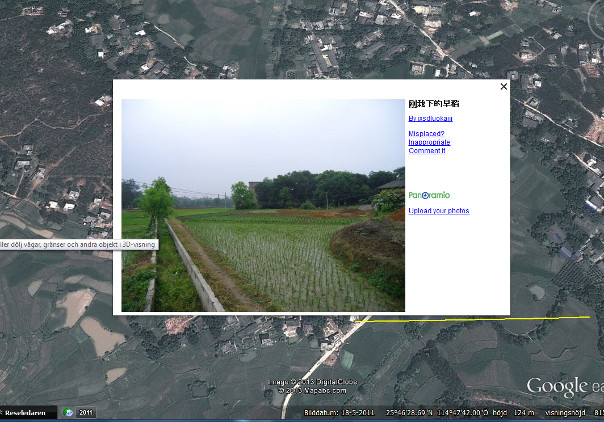The image size is (604, 422).
Task: Follow the "Upload your photos" link
Action: pyautogui.click(x=438, y=211)
